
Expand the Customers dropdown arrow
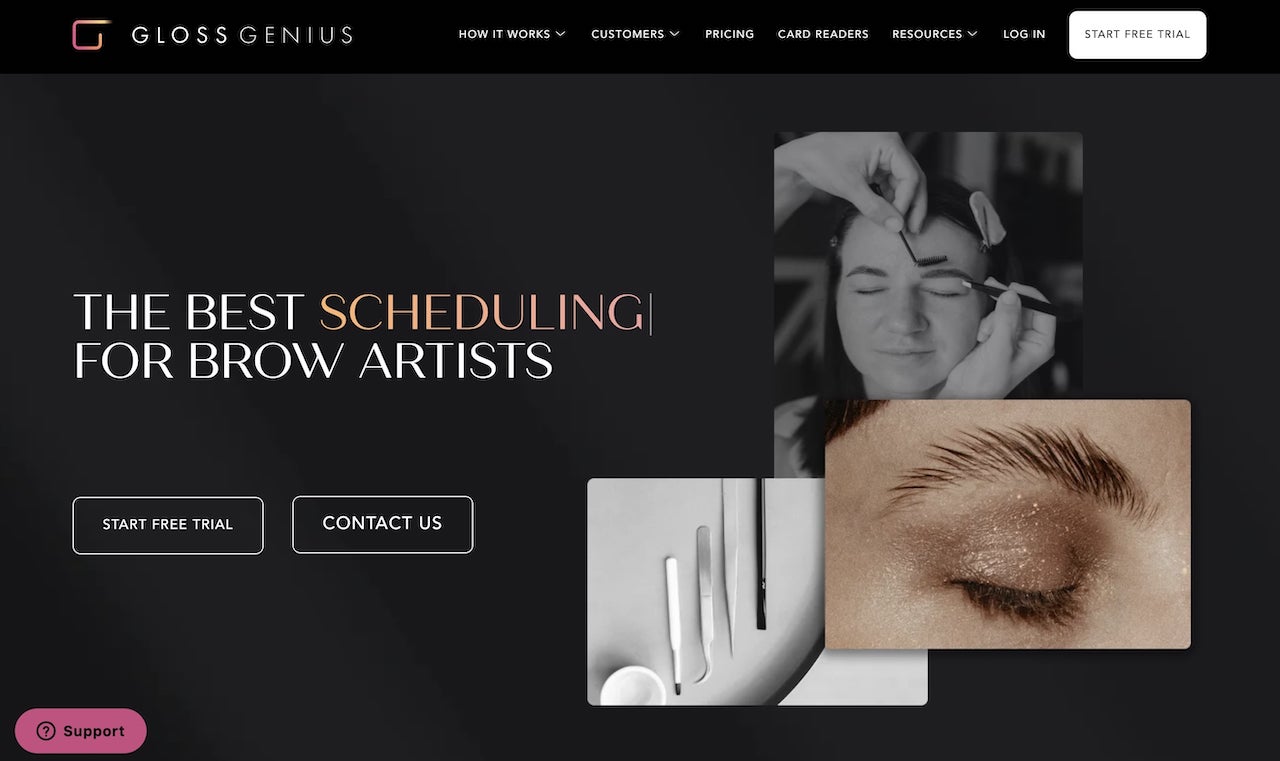(674, 34)
